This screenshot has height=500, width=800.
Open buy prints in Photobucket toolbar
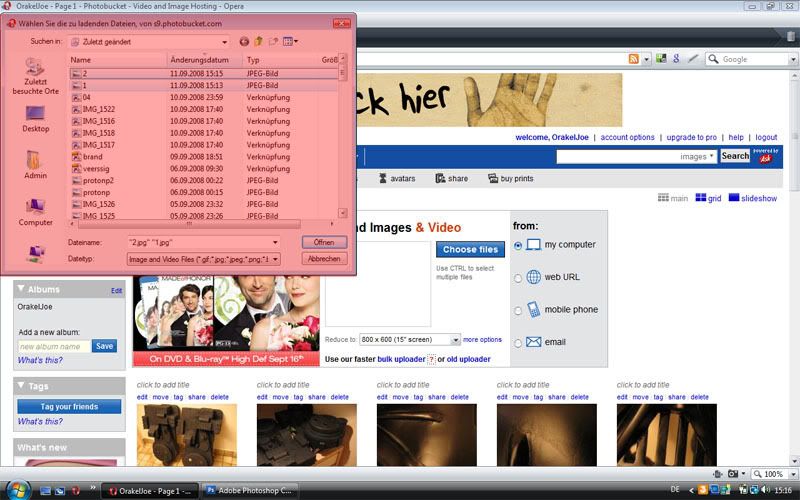coord(511,179)
